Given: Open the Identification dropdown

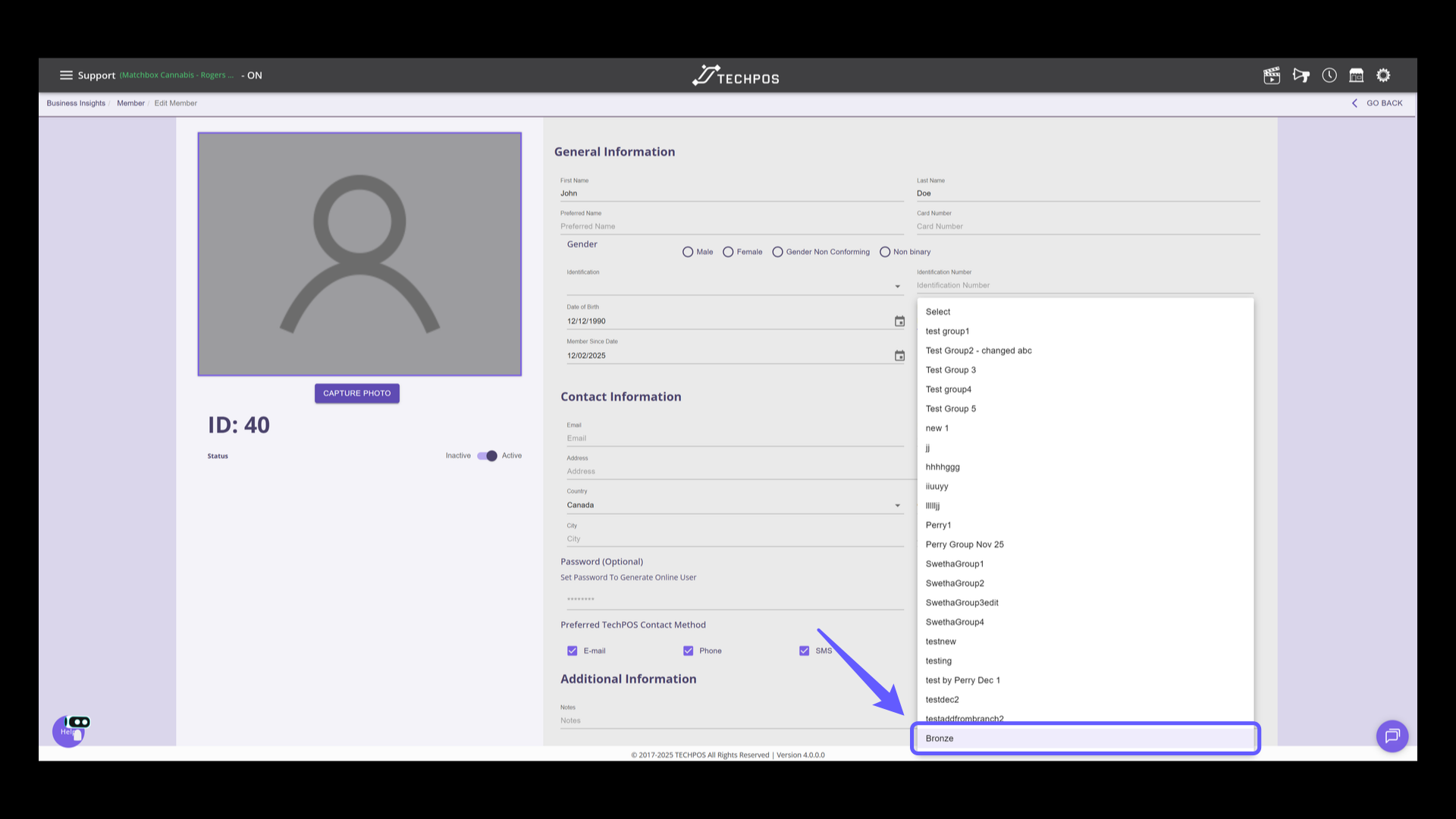Looking at the screenshot, I should [897, 286].
